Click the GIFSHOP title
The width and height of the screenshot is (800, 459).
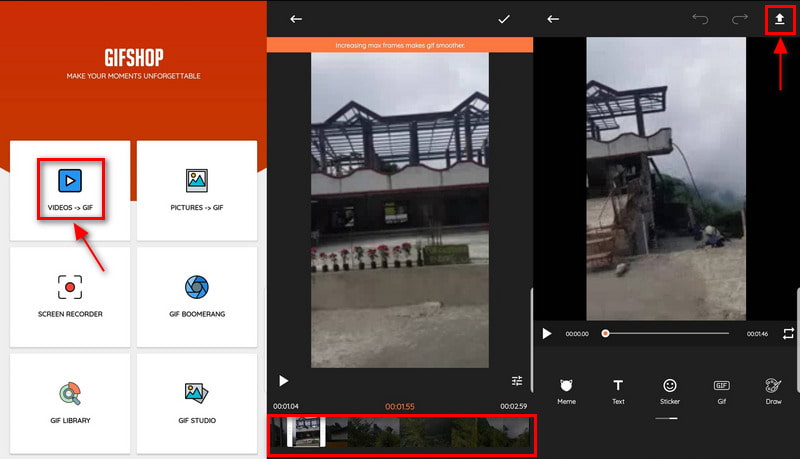[134, 58]
